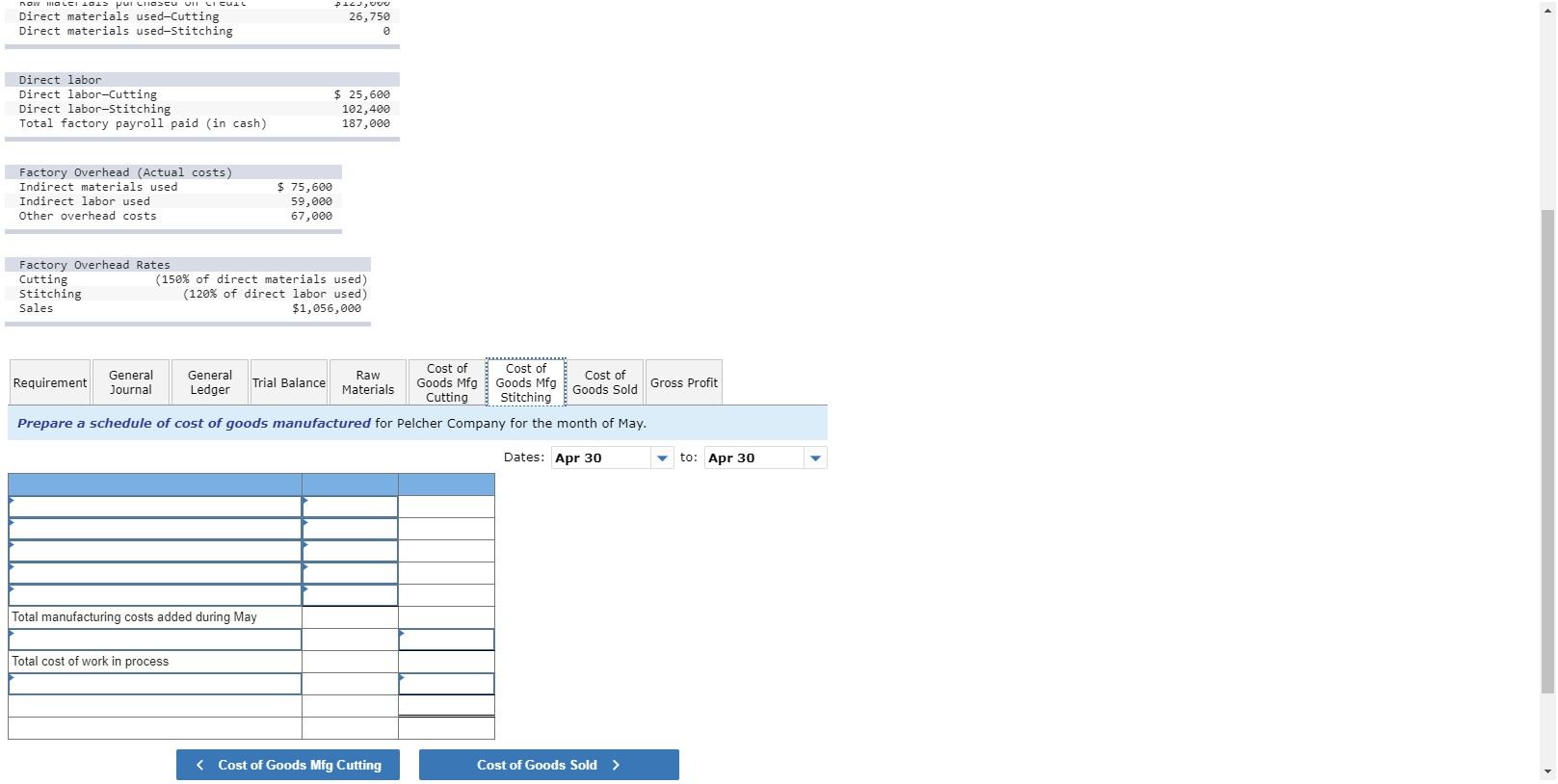
Task: Click the label cell below Total cost of work in process
Action: (155, 684)
